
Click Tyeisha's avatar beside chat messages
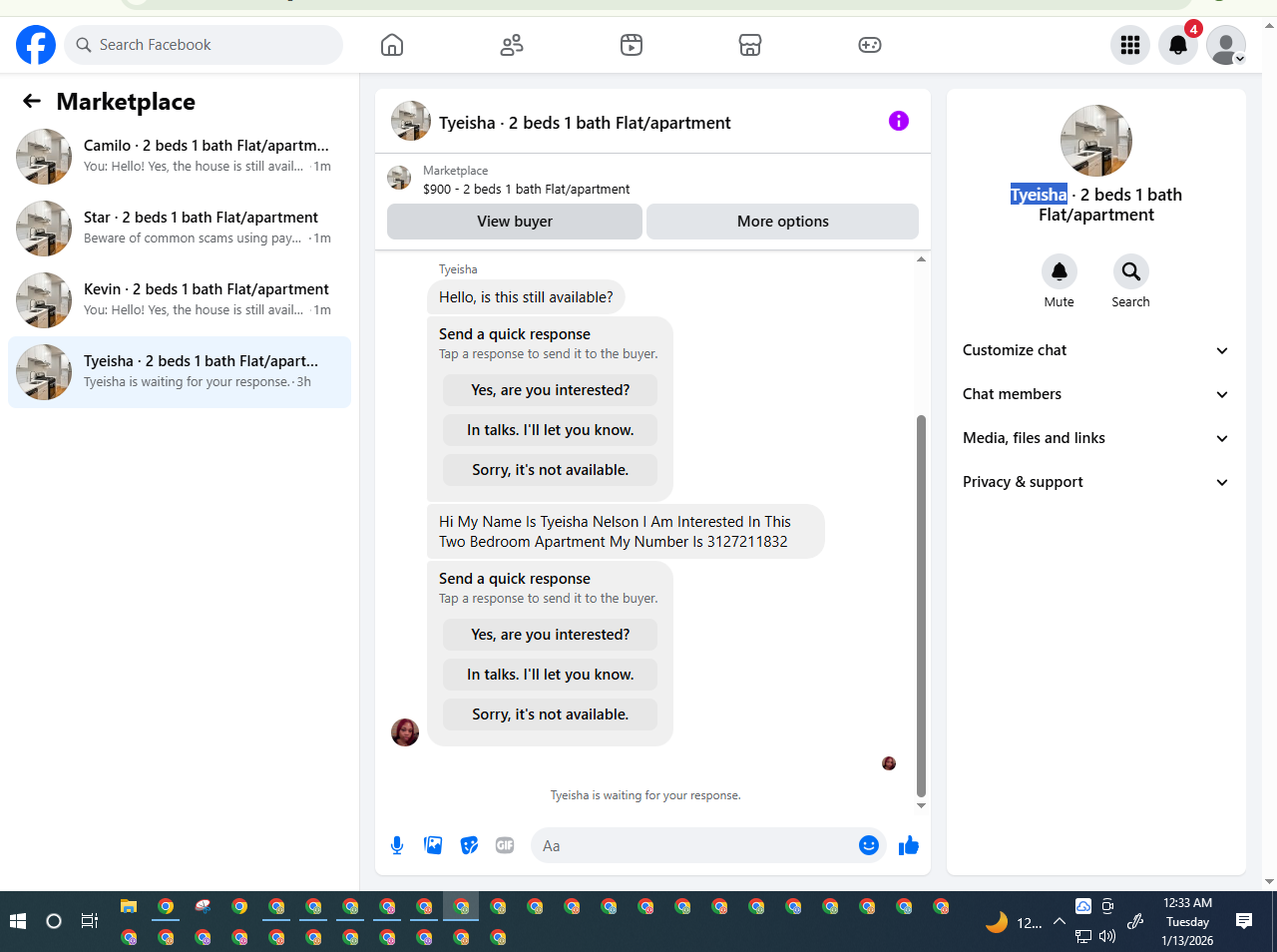click(405, 732)
